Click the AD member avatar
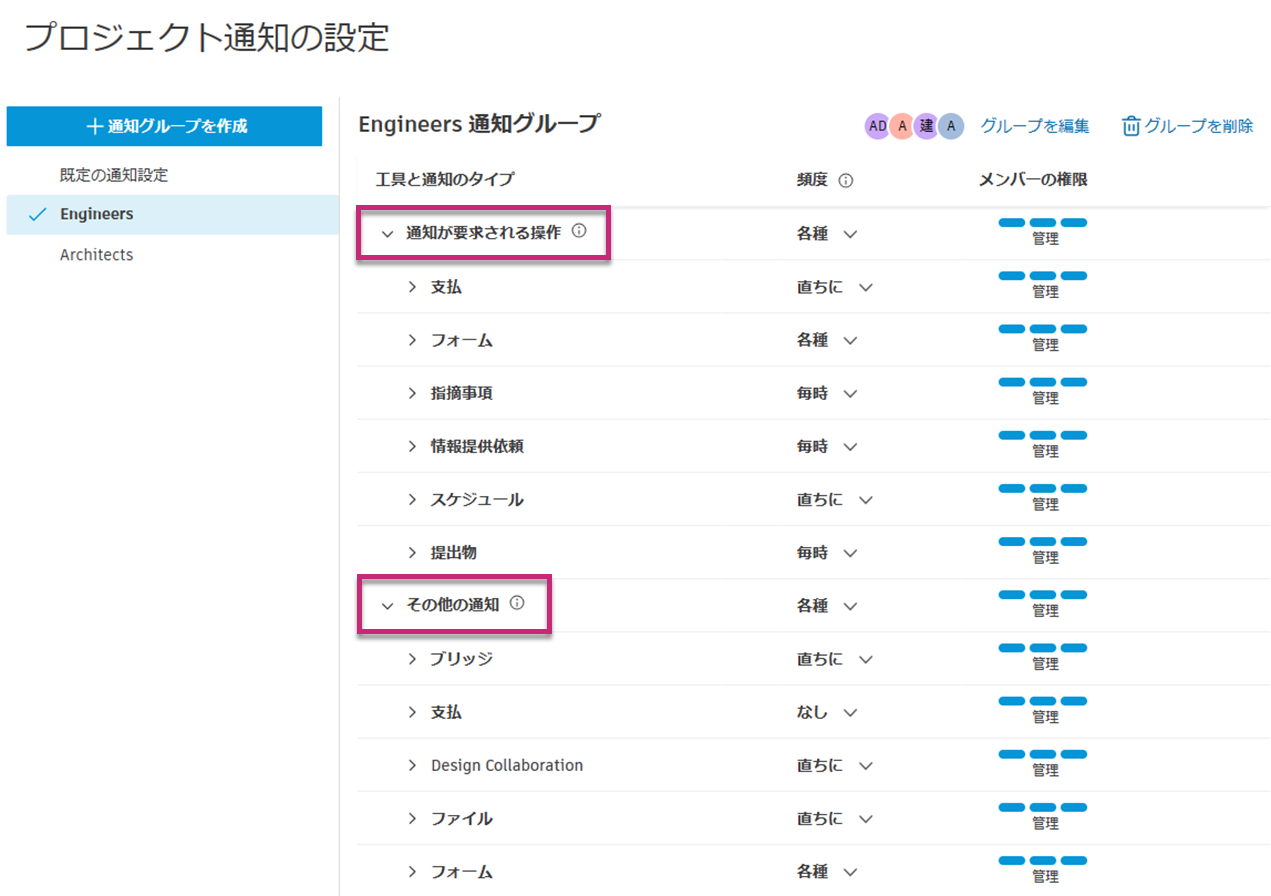Image resolution: width=1271 pixels, height=896 pixels. click(877, 125)
